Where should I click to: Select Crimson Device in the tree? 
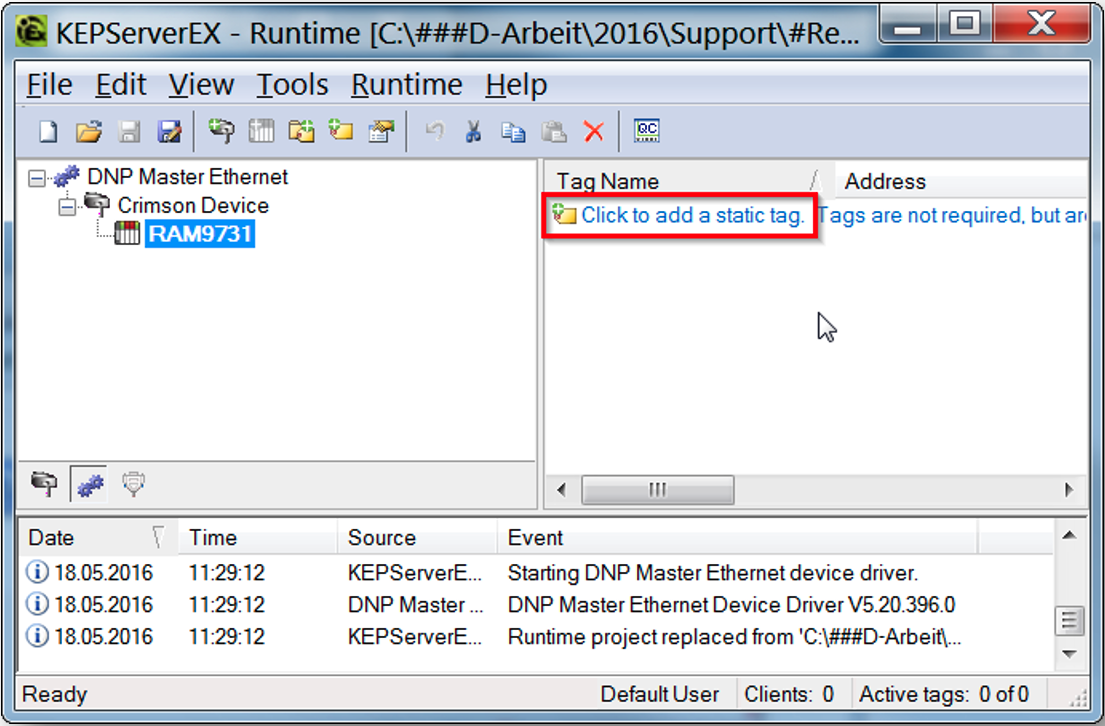click(193, 206)
